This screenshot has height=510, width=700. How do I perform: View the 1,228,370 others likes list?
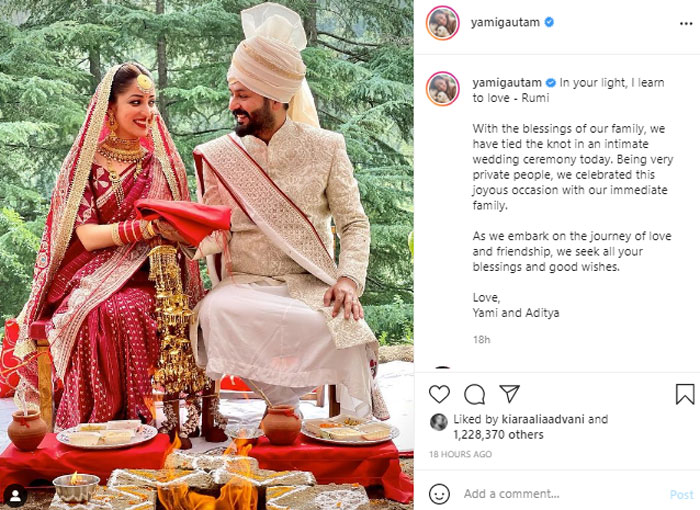pos(498,435)
